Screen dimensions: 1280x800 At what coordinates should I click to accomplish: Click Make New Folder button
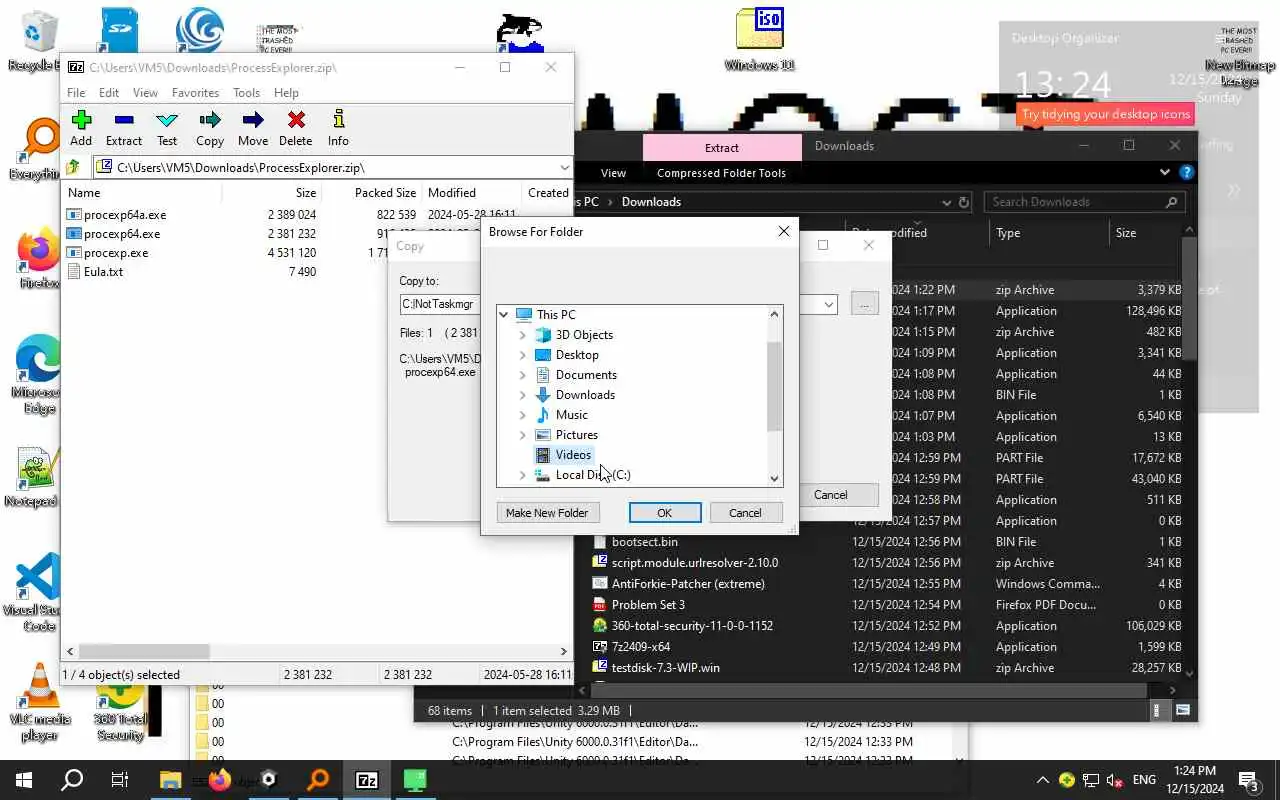point(547,513)
